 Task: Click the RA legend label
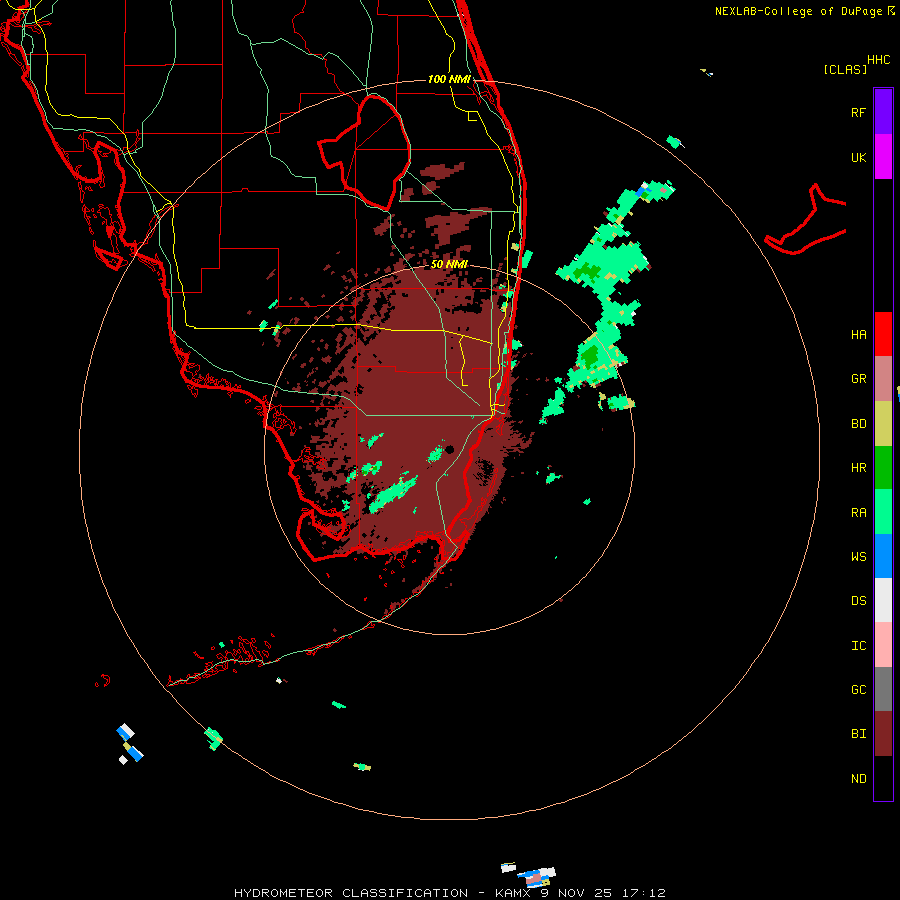858,513
